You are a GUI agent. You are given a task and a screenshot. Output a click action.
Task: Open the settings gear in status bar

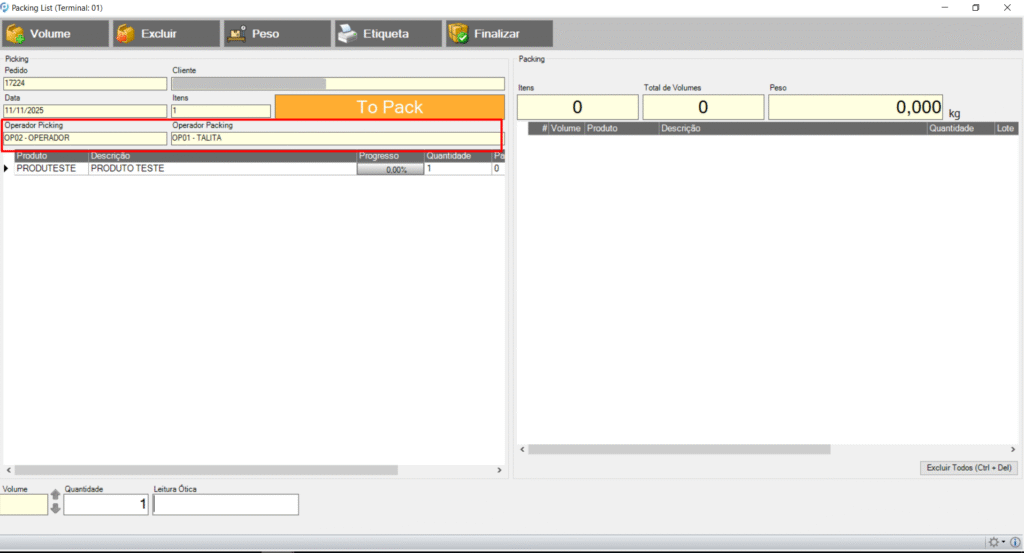coord(993,542)
